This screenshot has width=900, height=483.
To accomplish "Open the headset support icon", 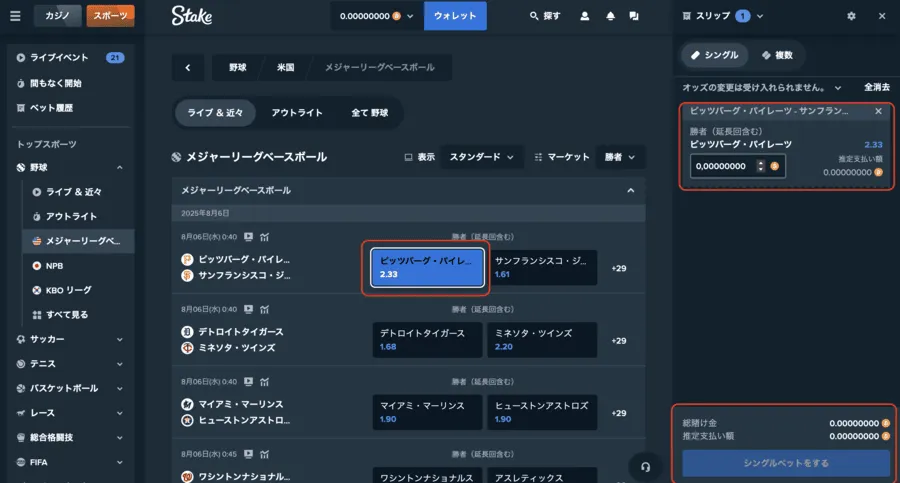I will tap(646, 467).
